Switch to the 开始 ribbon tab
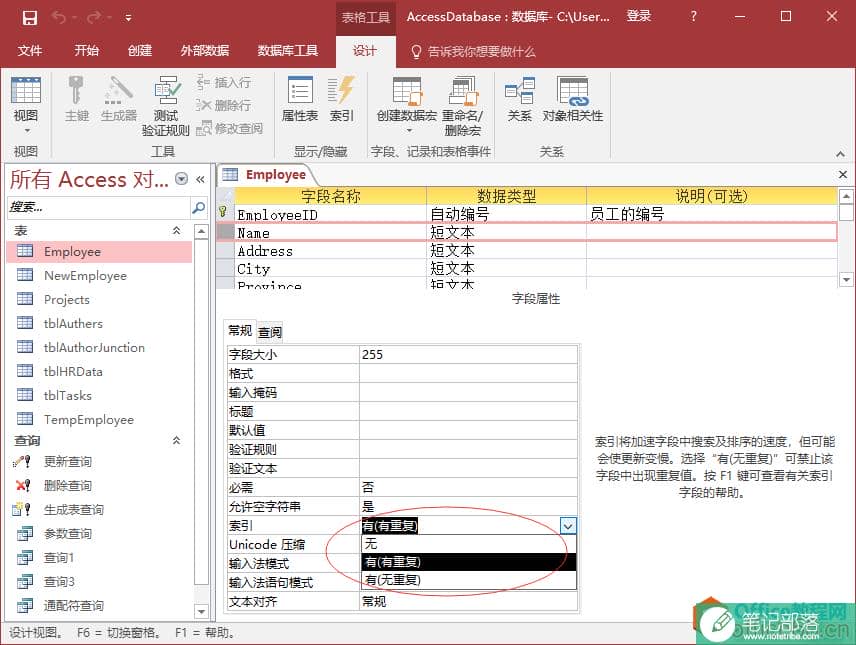856x645 pixels. pyautogui.click(x=87, y=51)
